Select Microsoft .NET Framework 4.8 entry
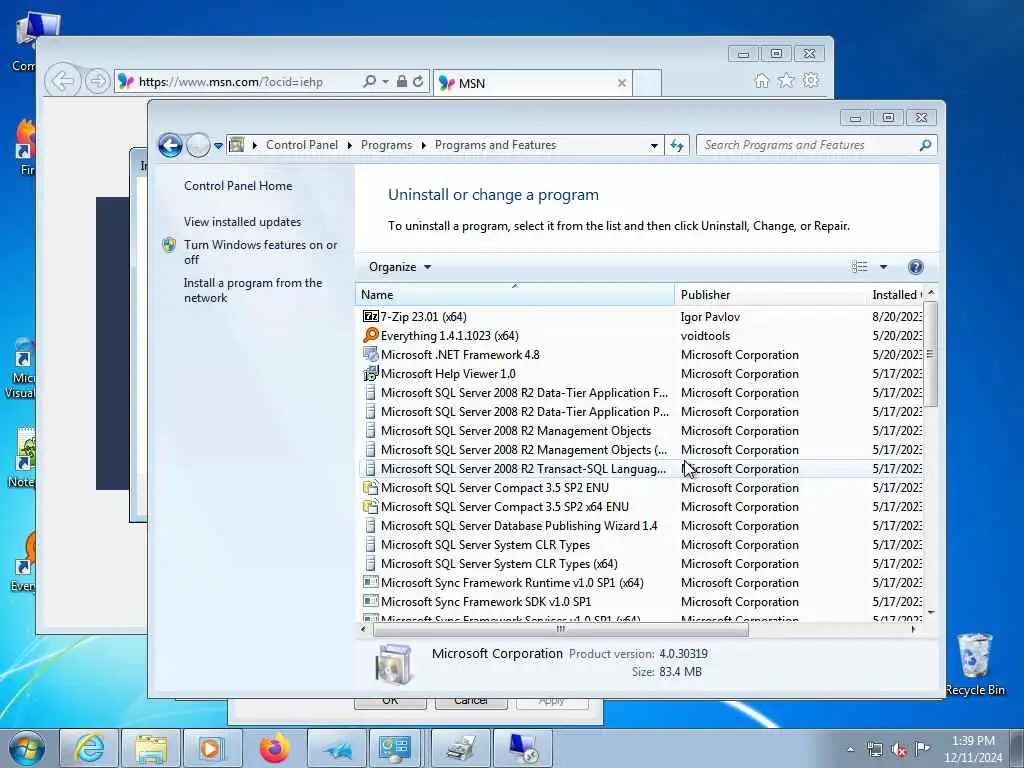 [642, 355]
